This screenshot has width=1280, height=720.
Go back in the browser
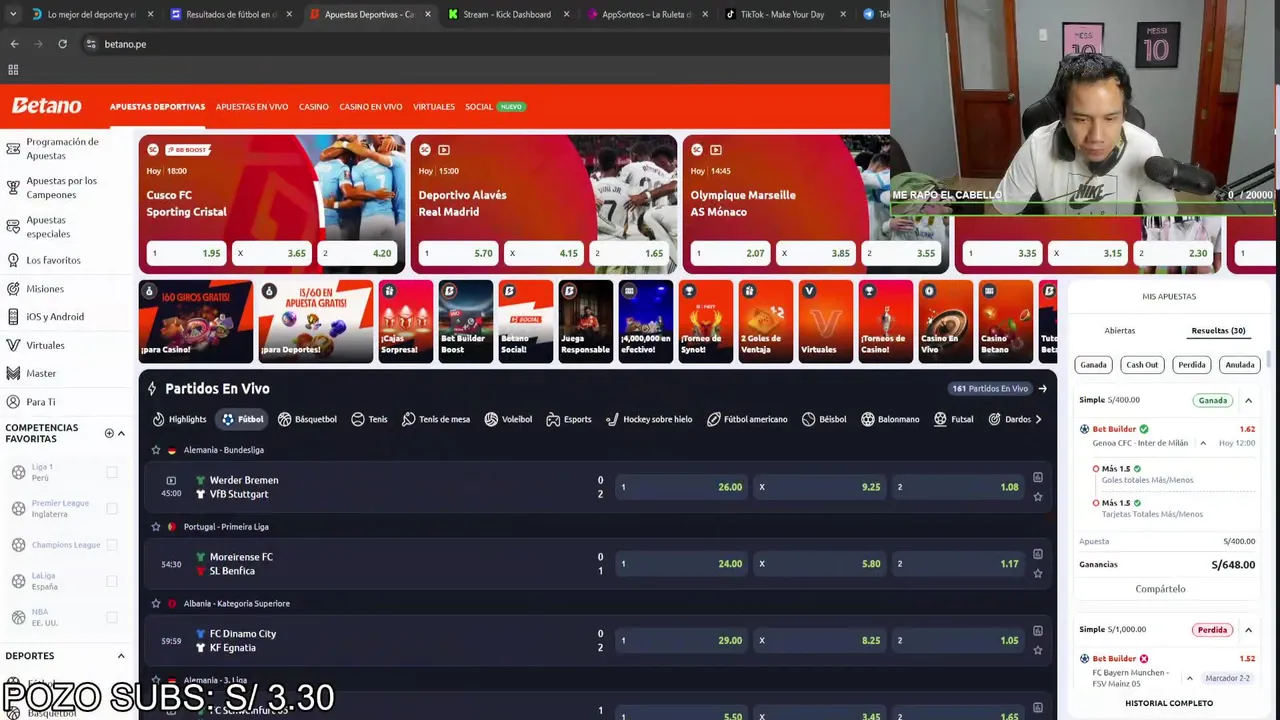click(14, 44)
